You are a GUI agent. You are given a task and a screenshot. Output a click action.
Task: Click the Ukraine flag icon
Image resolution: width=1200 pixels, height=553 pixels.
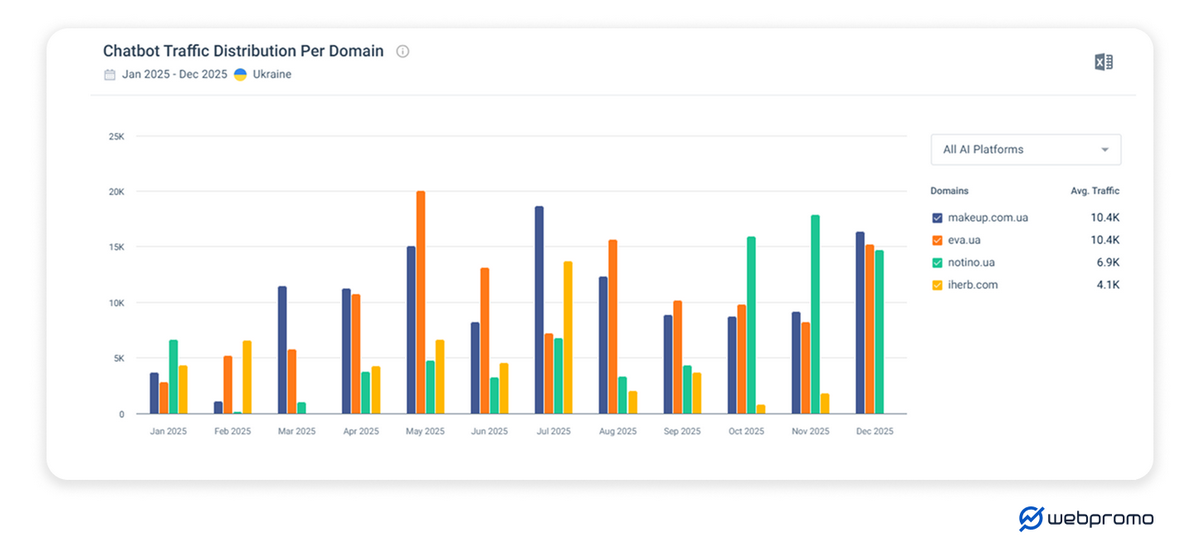point(240,75)
